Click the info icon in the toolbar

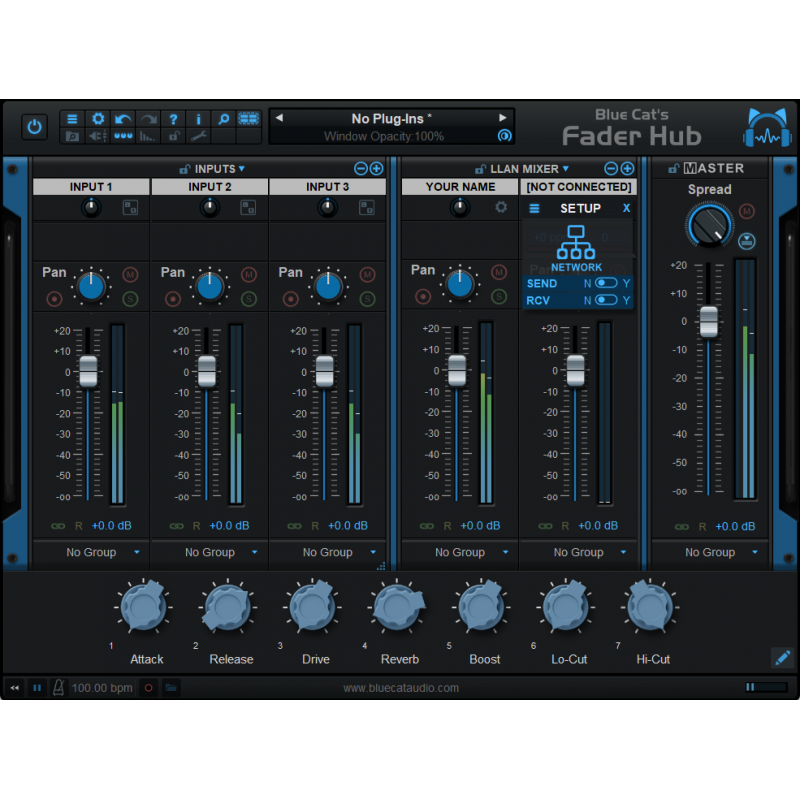198,117
